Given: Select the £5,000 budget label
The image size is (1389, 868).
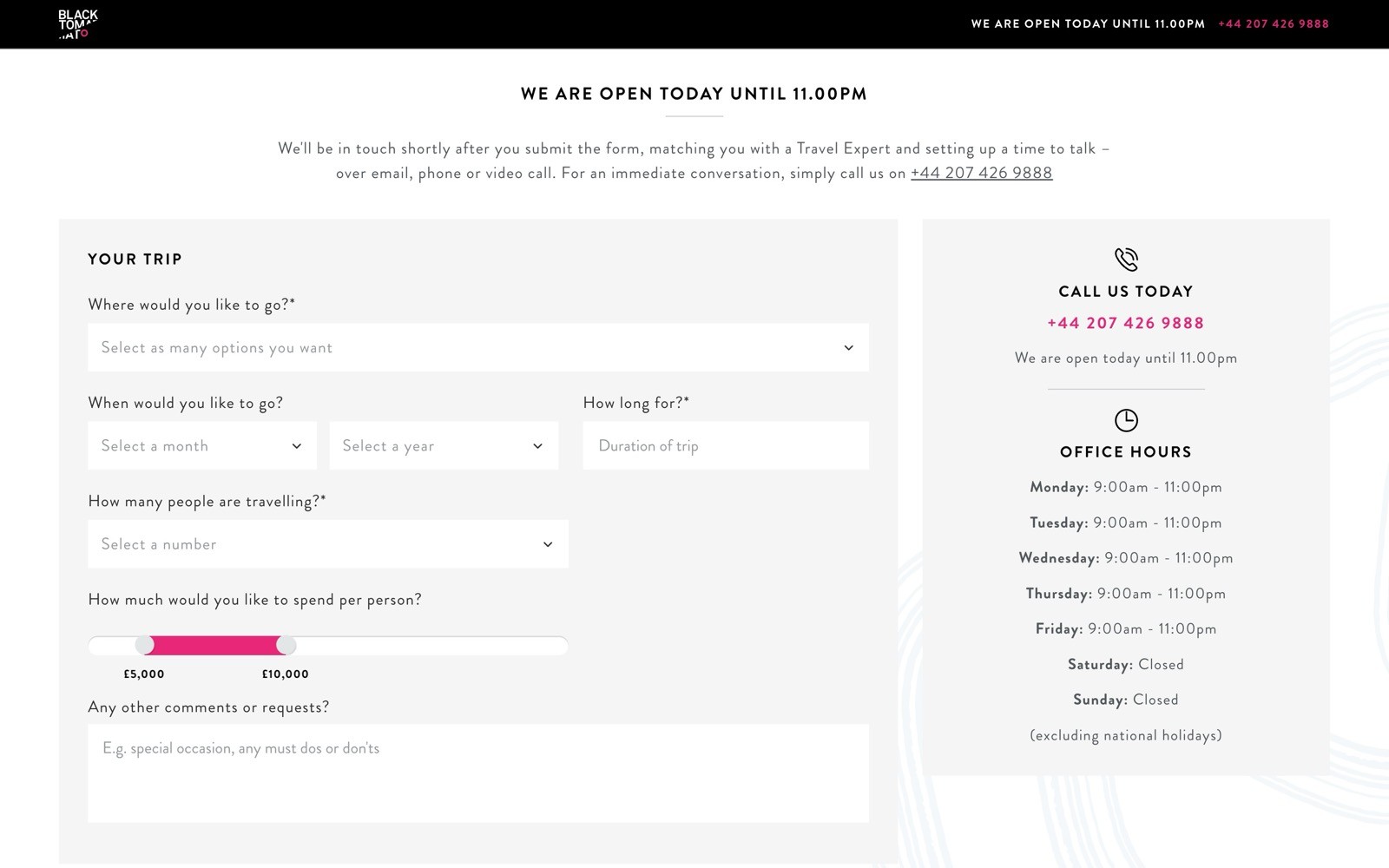Looking at the screenshot, I should (x=142, y=673).
